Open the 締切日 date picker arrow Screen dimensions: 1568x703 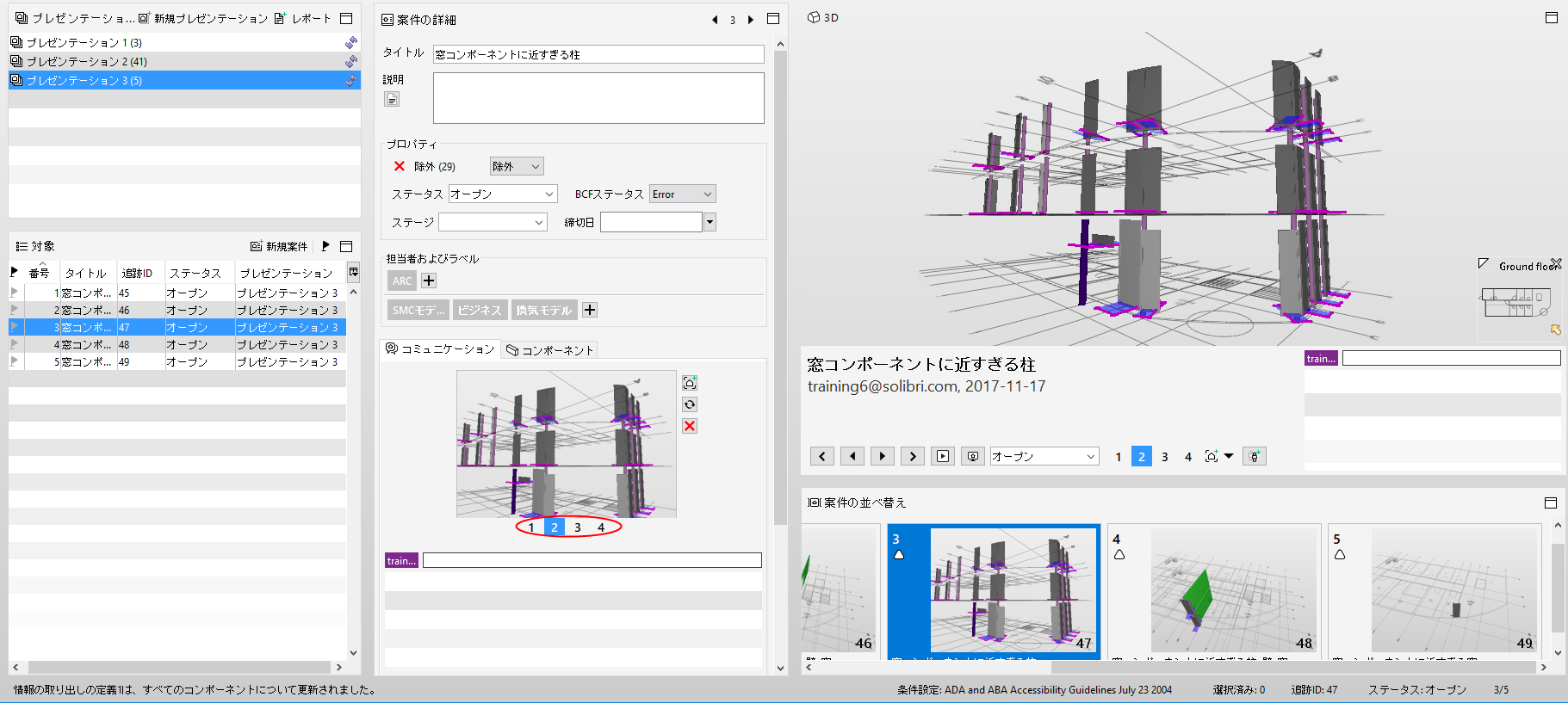(x=710, y=222)
